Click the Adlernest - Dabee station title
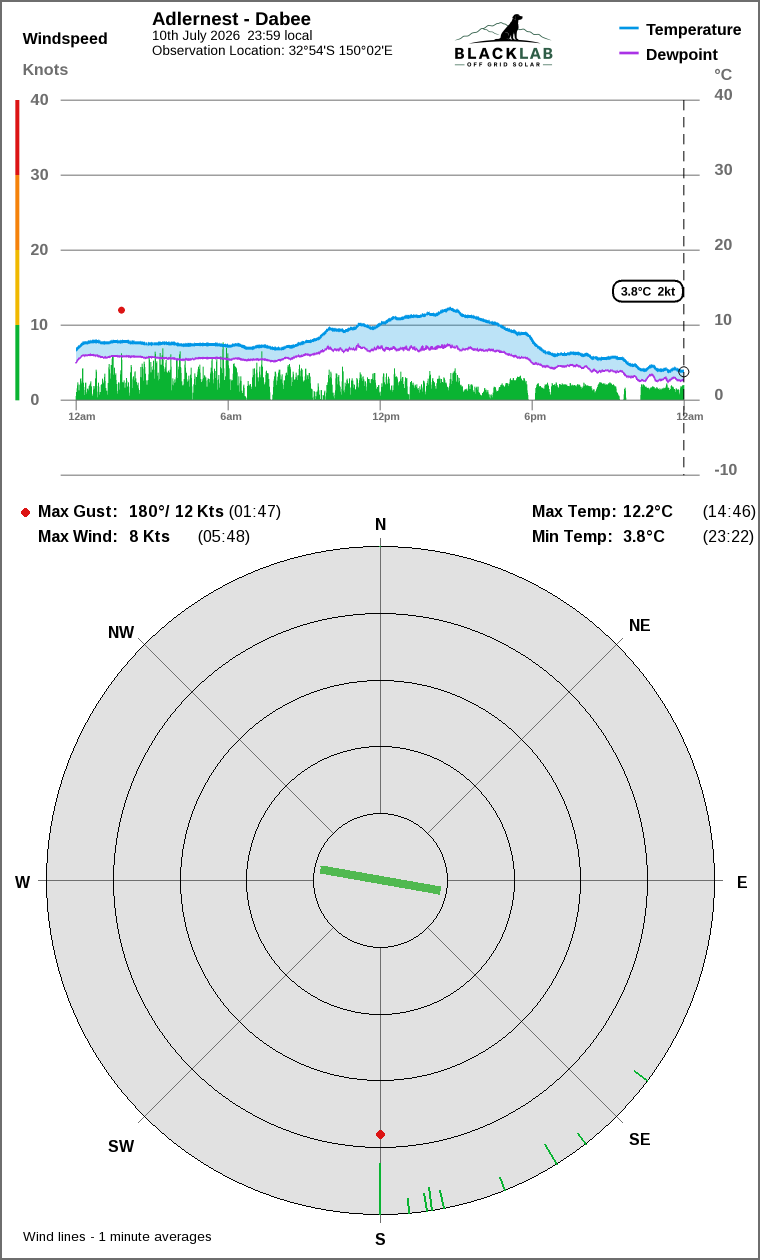The height and width of the screenshot is (1260, 760). coord(231,19)
